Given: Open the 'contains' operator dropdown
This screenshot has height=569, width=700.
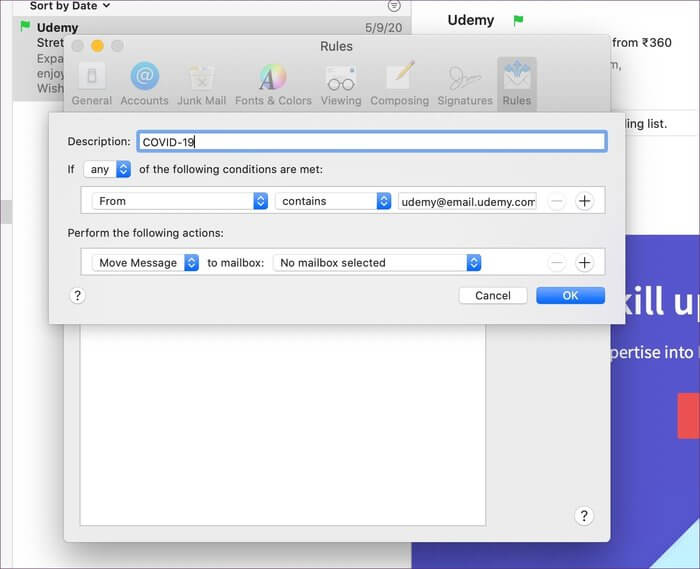Looking at the screenshot, I should pyautogui.click(x=333, y=201).
